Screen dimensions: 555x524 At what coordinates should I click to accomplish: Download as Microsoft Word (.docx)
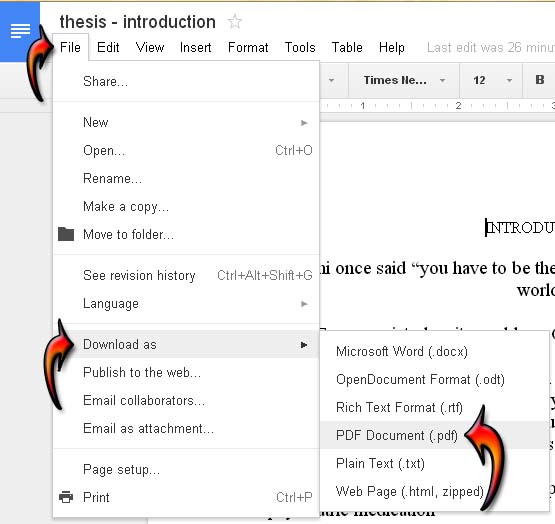click(434, 352)
